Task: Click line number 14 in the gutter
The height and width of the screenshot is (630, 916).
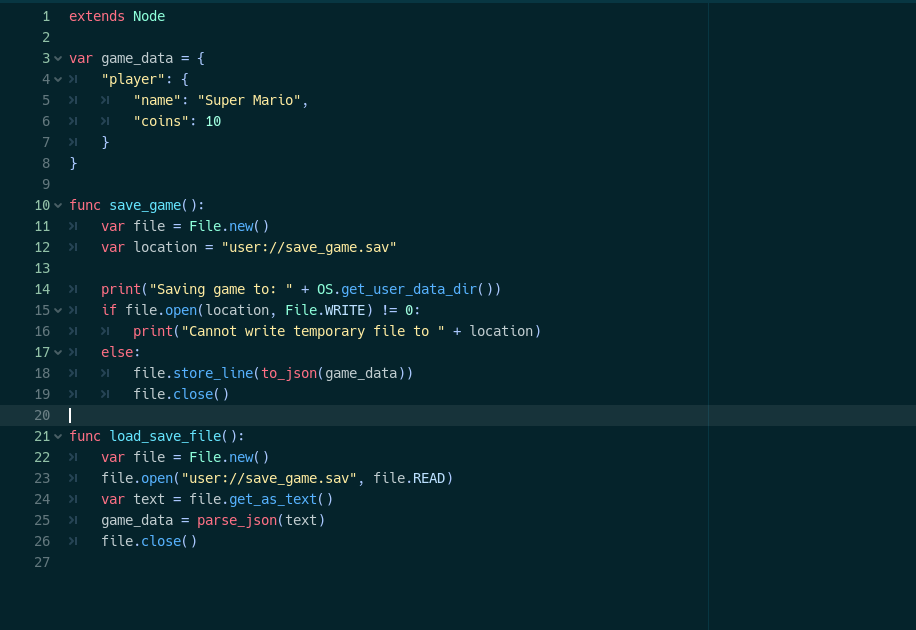Action: click(x=42, y=289)
